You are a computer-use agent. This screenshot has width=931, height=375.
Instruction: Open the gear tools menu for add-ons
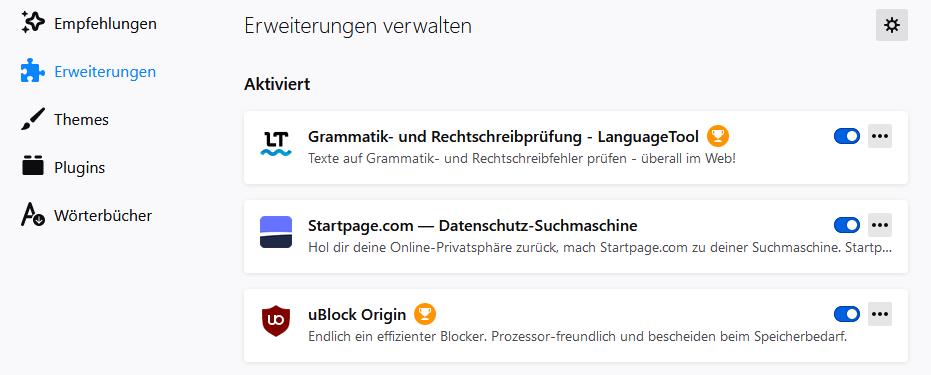[892, 25]
